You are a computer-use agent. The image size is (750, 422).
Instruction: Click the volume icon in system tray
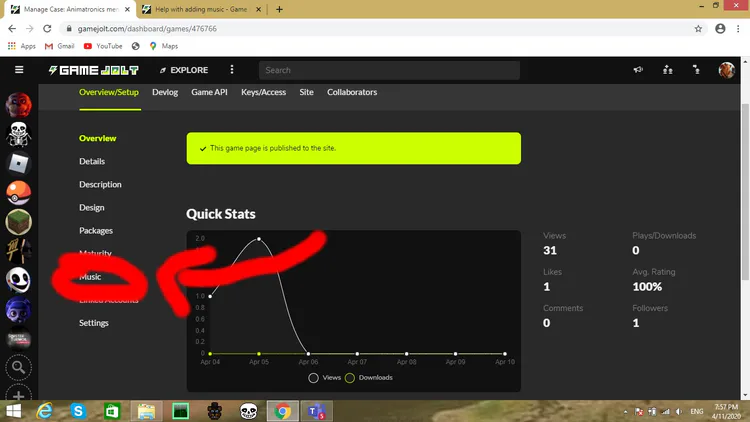(x=679, y=411)
